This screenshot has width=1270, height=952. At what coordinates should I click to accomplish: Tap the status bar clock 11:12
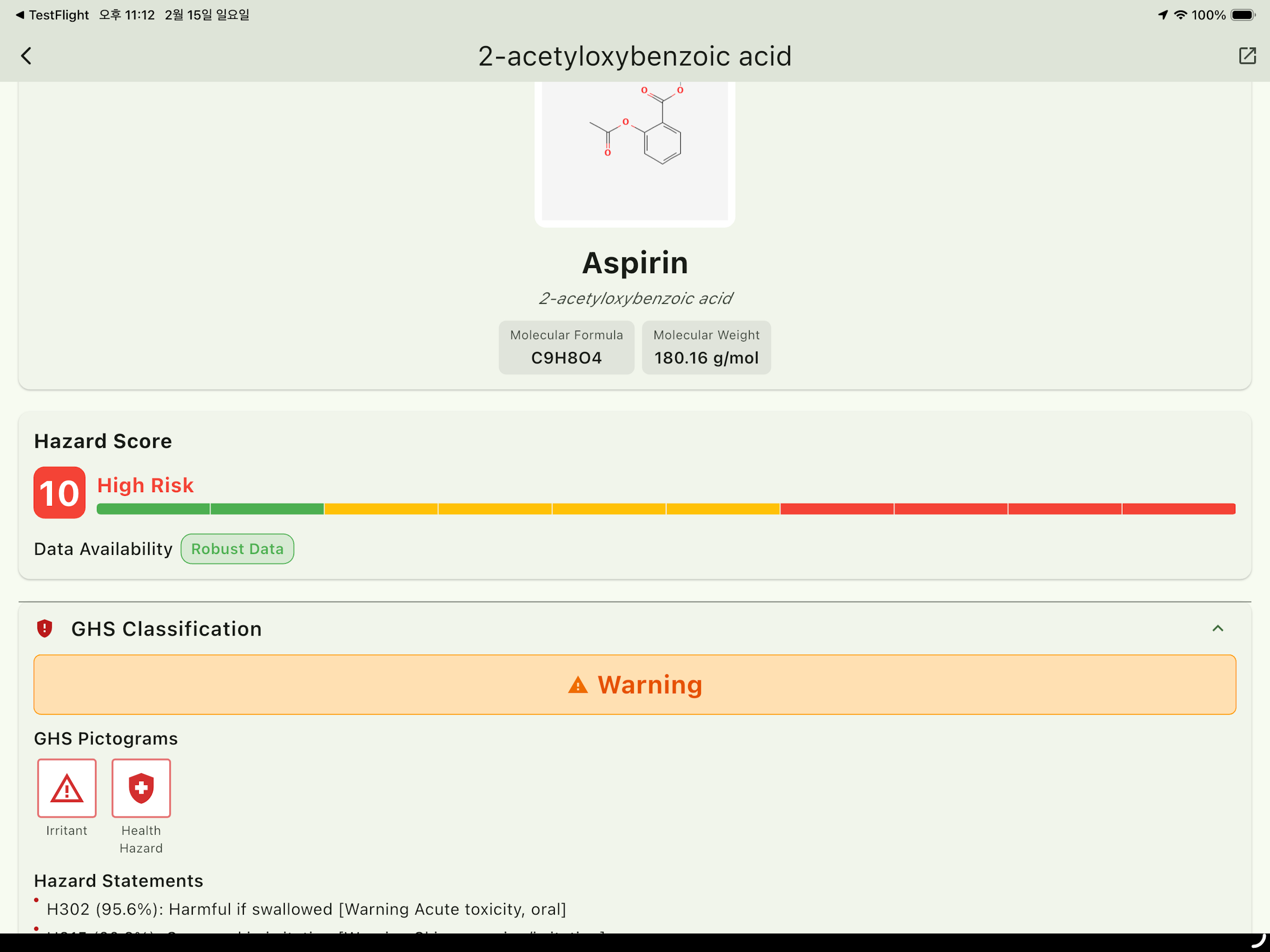tap(127, 15)
